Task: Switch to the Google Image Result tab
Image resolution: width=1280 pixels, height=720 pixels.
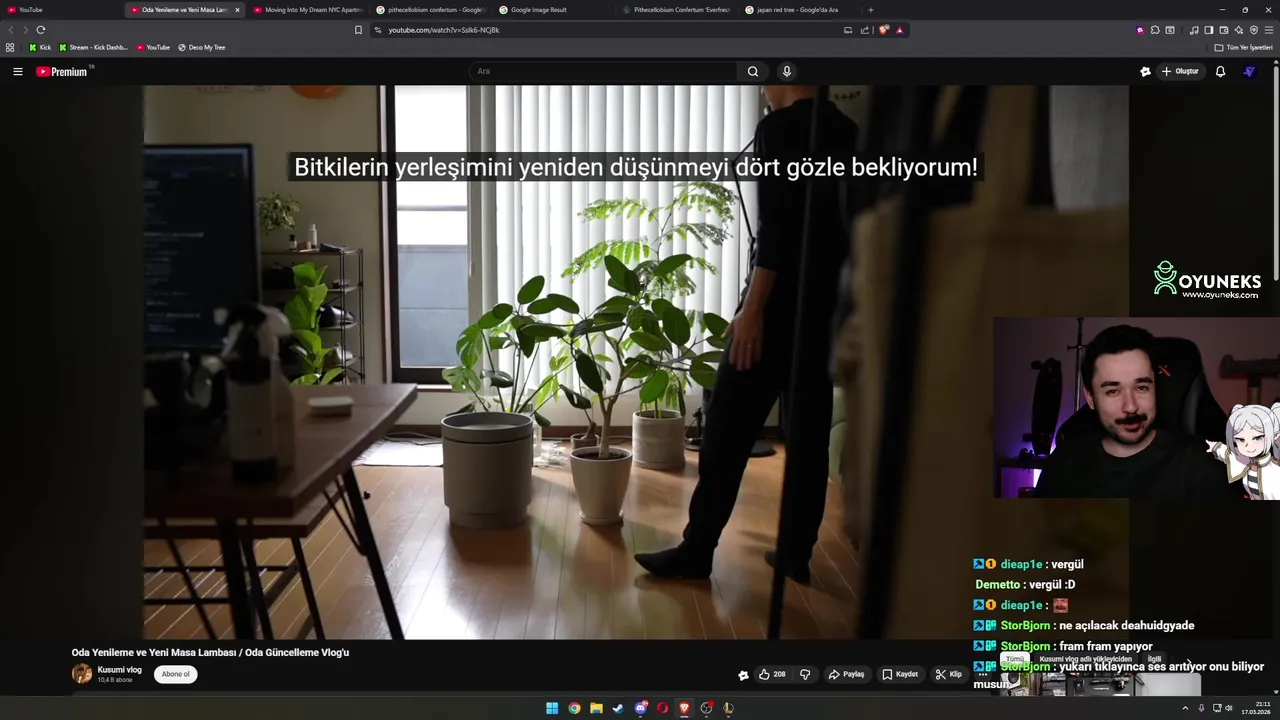Action: tap(553, 10)
